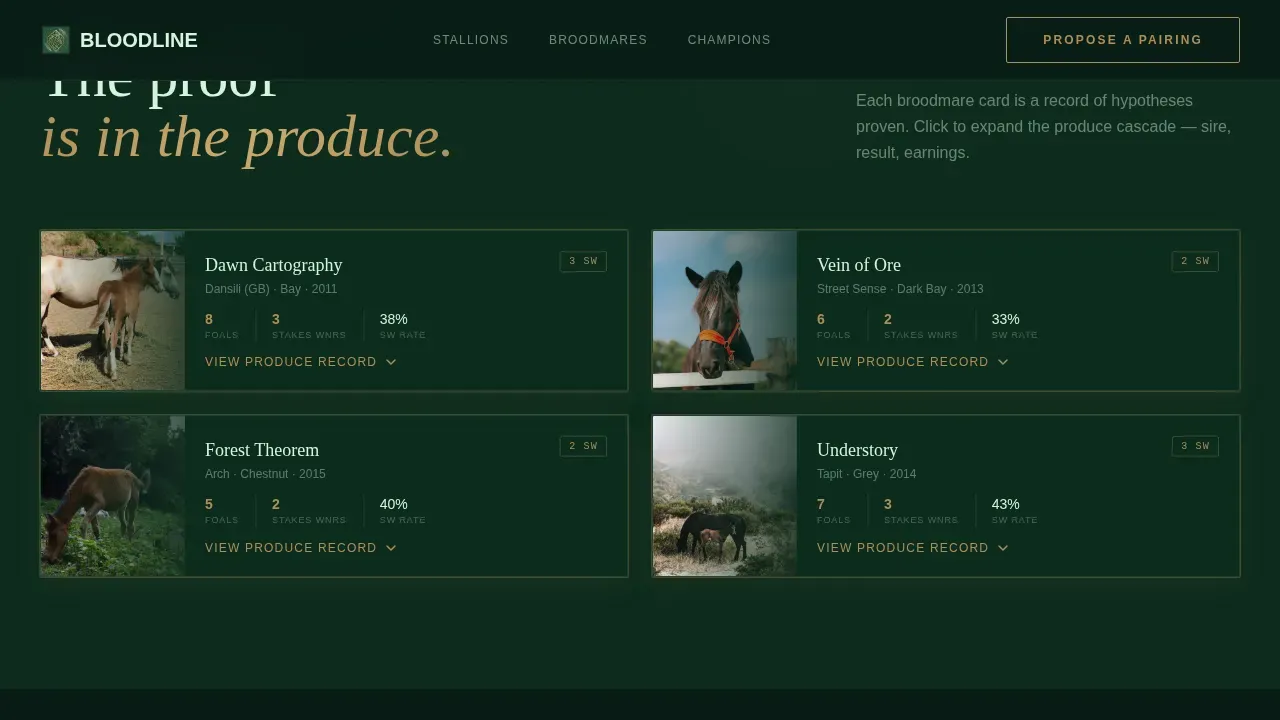The image size is (1280, 720).
Task: Click the 5 foals count for Forest Theorem
Action: [x=209, y=504]
